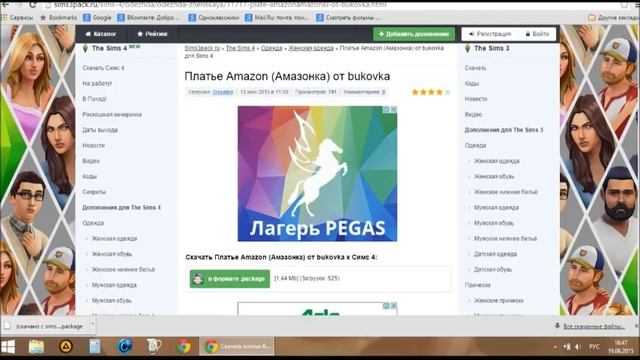Open Детская одежда under The Sims 3

[x=495, y=254]
